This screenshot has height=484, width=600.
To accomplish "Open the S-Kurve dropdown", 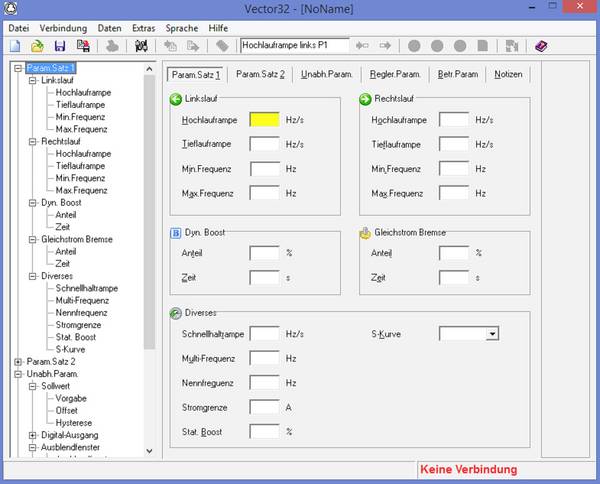I will click(x=492, y=334).
